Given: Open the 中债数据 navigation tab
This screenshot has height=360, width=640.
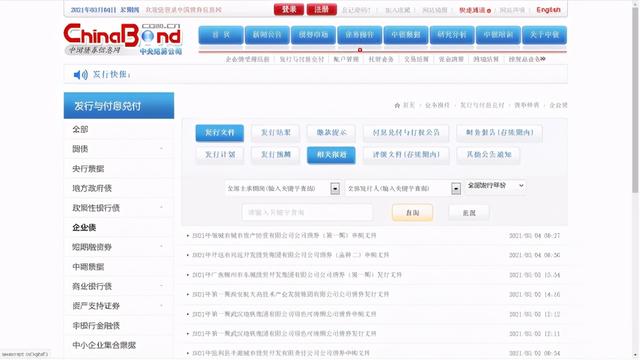Looking at the screenshot, I should [406, 35].
